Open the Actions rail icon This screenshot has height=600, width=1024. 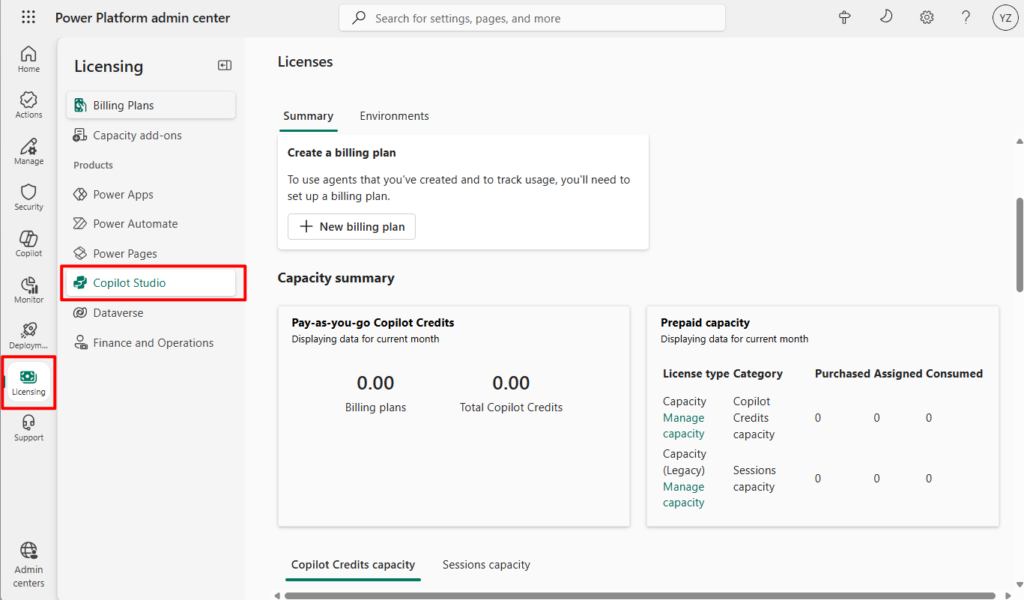coord(28,105)
